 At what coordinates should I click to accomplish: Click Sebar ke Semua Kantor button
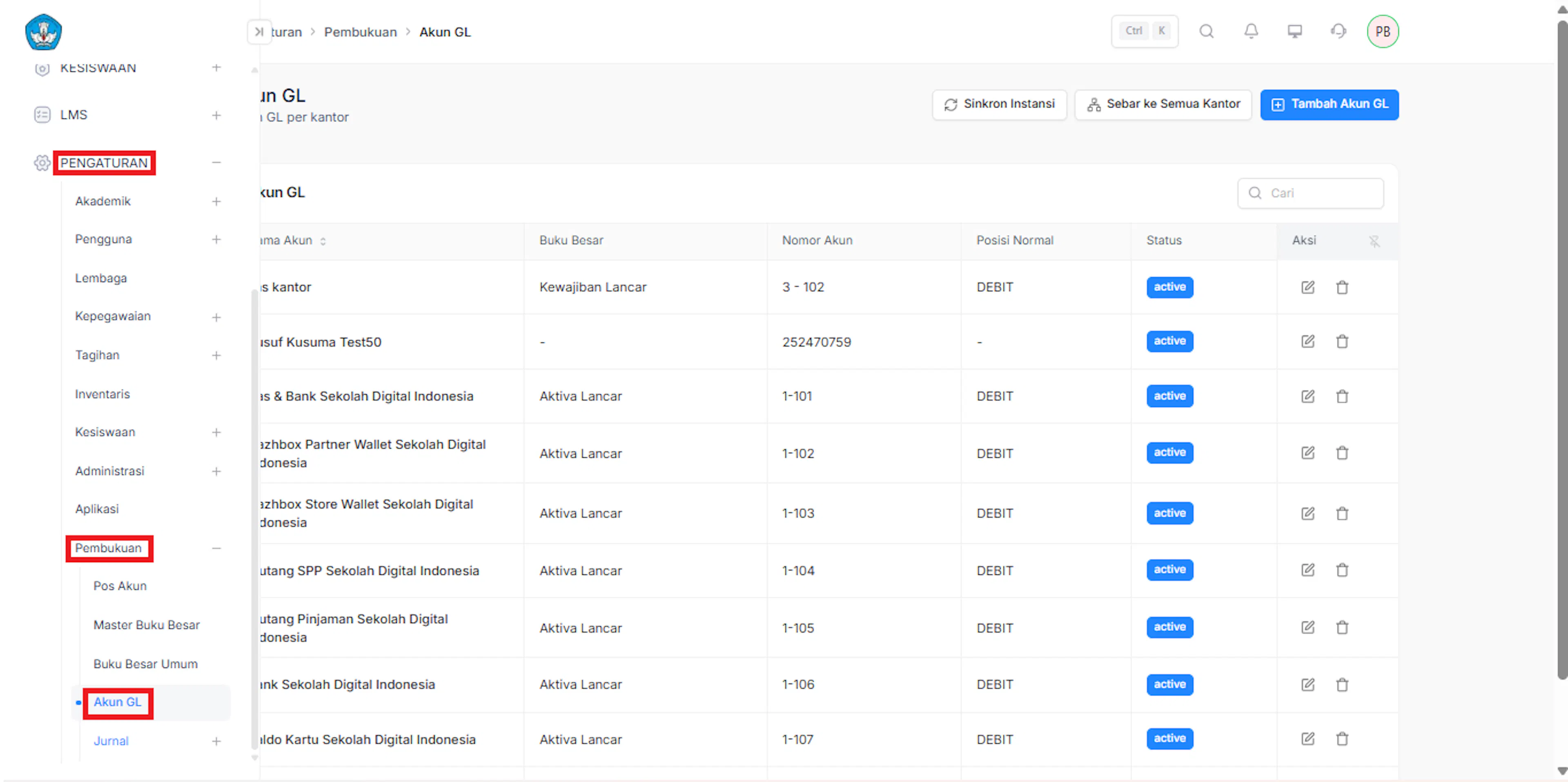pos(1163,105)
